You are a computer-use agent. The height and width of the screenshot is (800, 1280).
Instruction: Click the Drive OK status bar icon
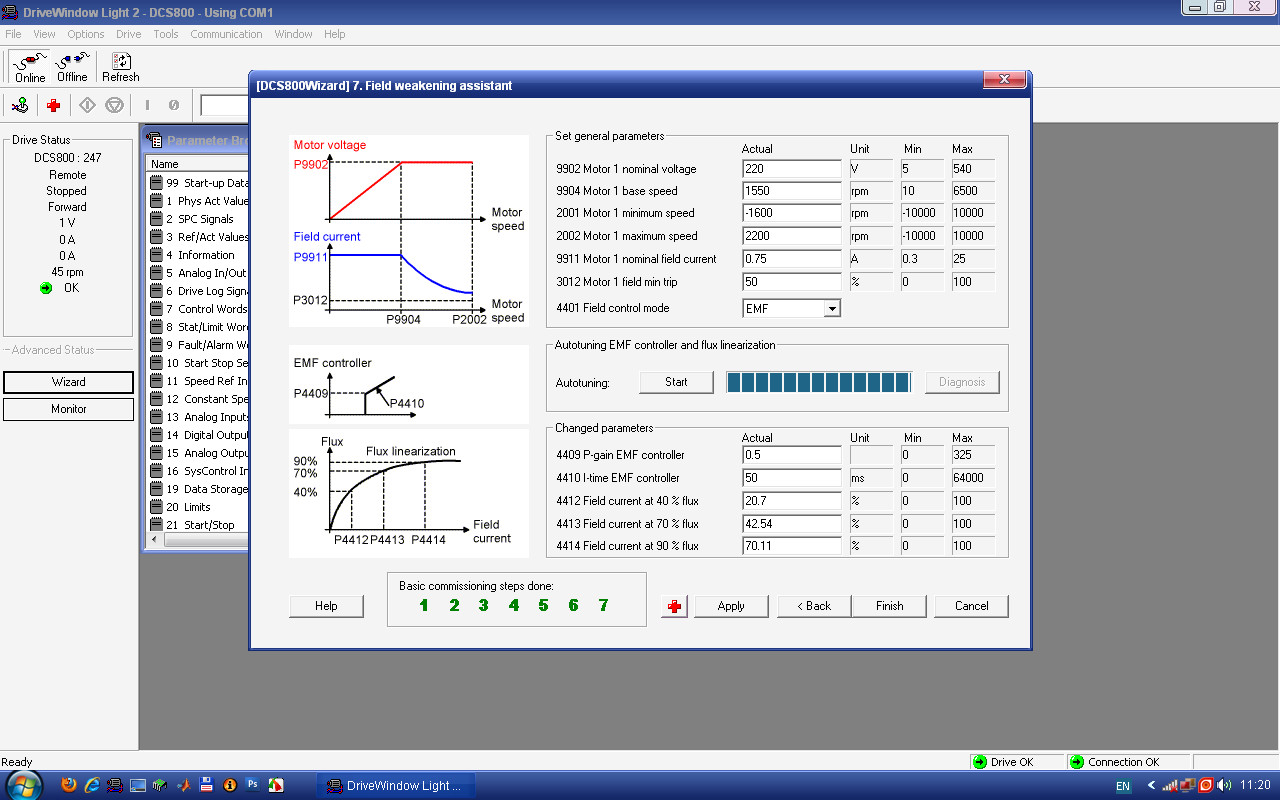[x=979, y=762]
